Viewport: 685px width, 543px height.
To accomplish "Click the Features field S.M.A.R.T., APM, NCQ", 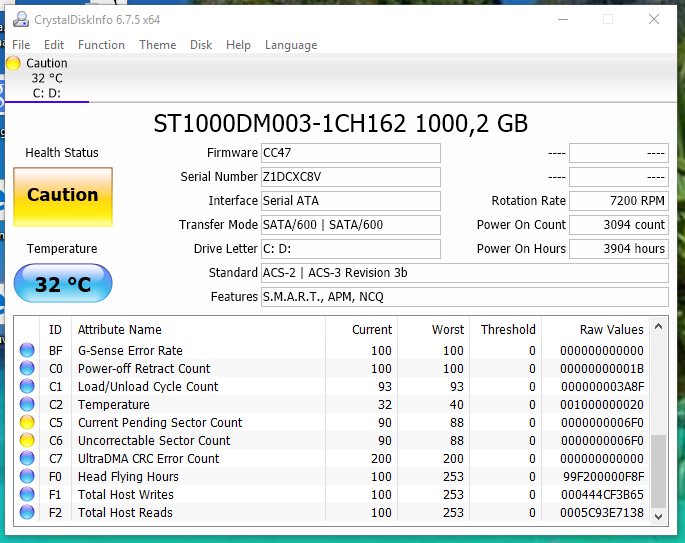I will tap(465, 297).
